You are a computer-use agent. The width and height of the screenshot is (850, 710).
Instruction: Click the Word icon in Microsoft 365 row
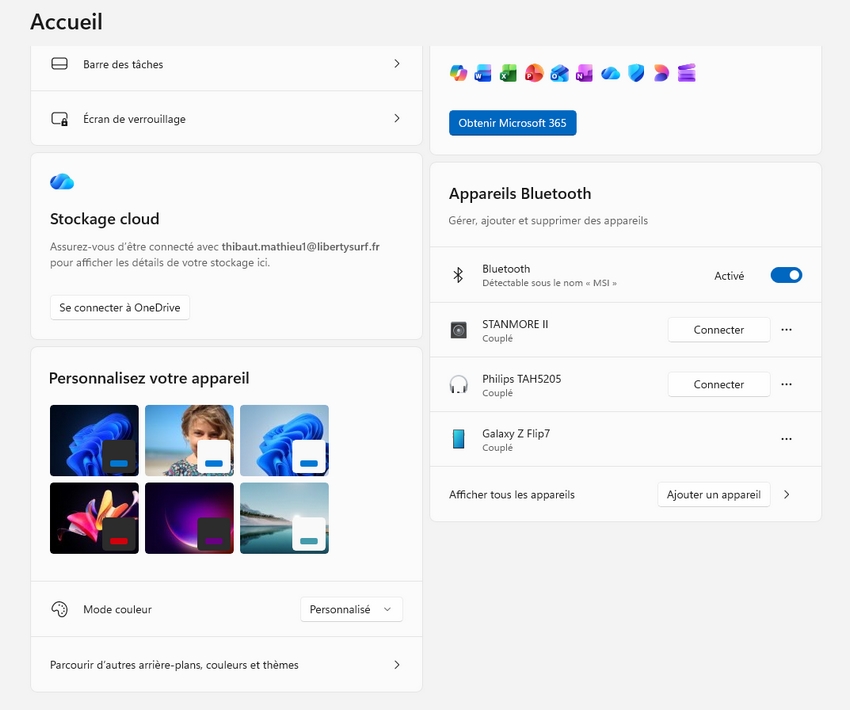click(x=483, y=73)
